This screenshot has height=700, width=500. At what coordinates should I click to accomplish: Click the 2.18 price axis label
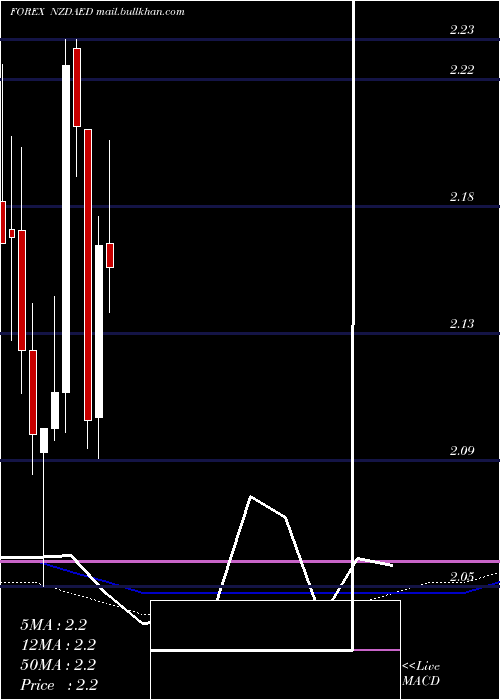[x=462, y=197]
